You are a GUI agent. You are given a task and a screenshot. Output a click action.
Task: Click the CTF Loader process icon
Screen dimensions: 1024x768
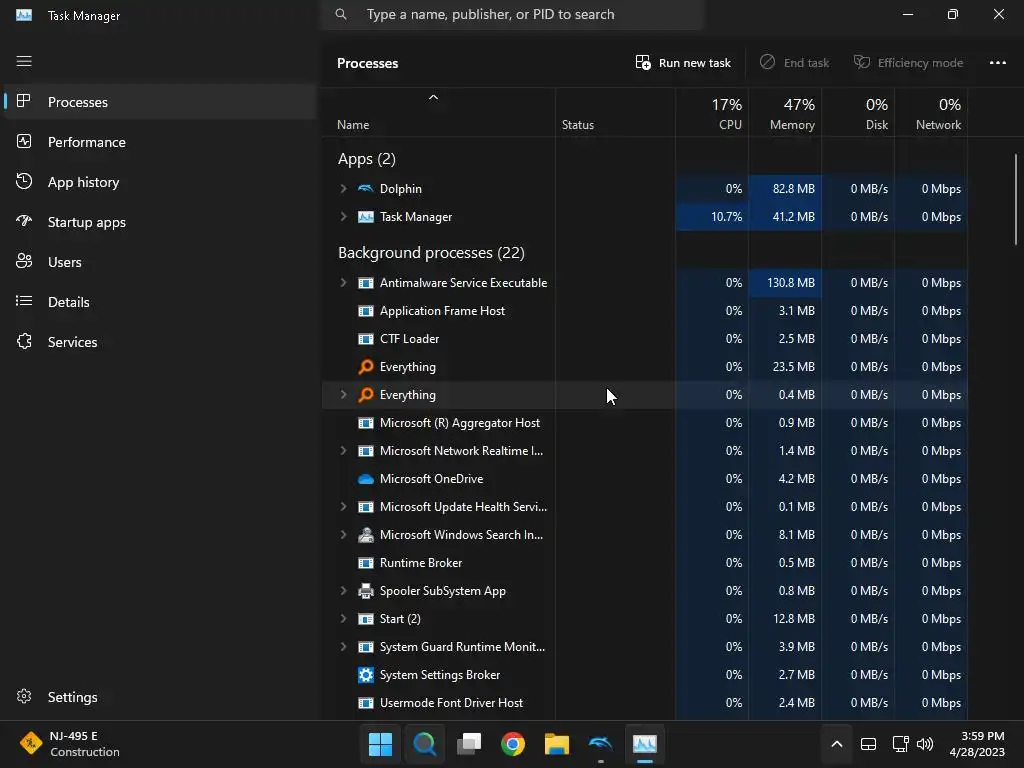pyautogui.click(x=366, y=339)
